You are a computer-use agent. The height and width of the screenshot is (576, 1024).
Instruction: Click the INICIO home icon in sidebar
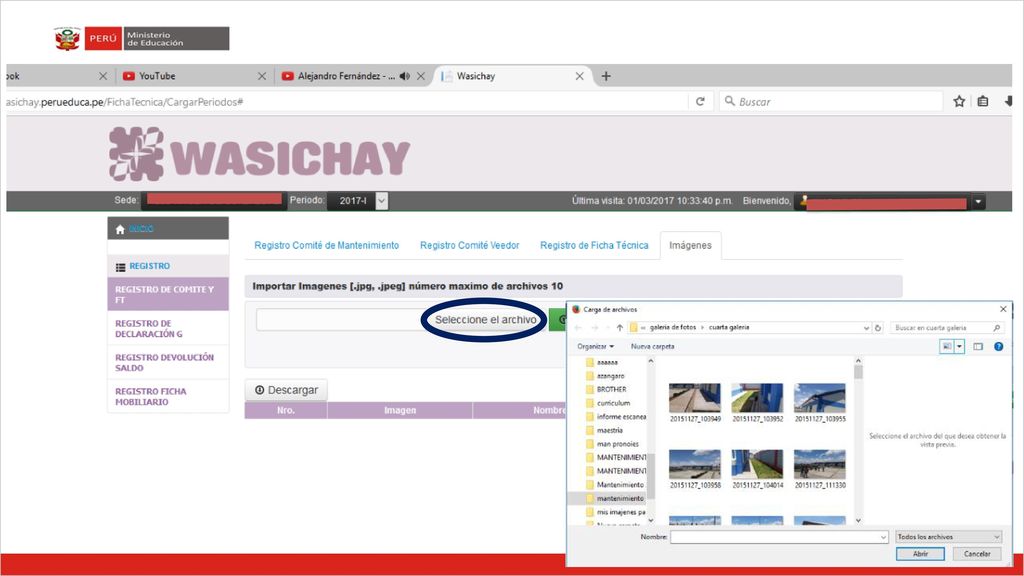120,229
